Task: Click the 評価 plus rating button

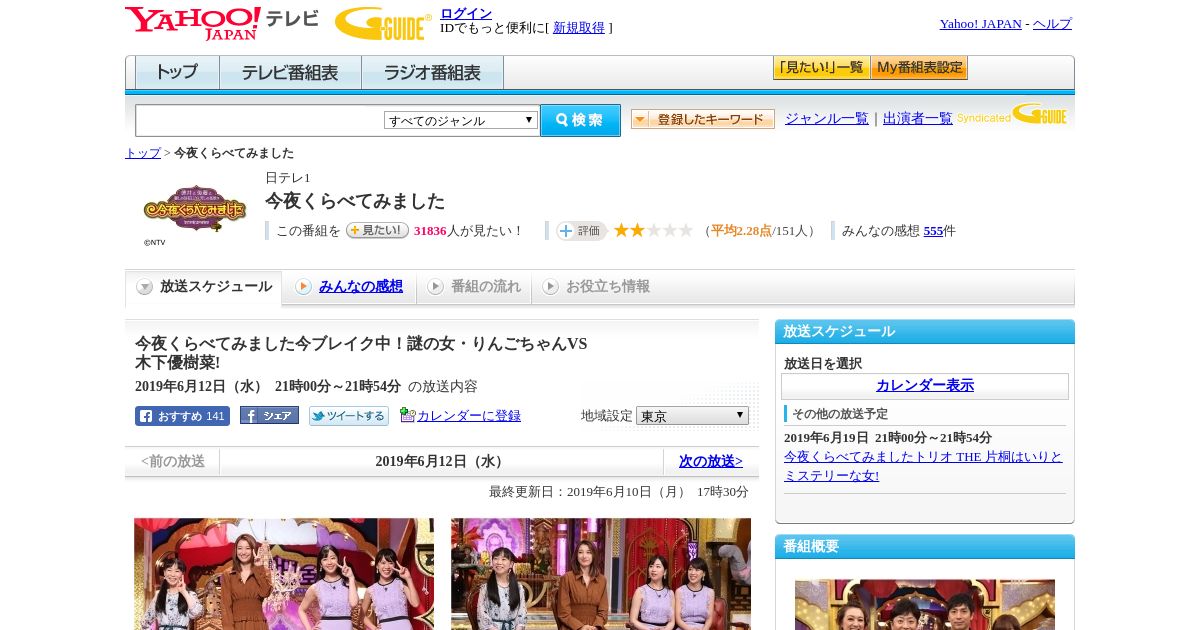Action: pyautogui.click(x=582, y=230)
